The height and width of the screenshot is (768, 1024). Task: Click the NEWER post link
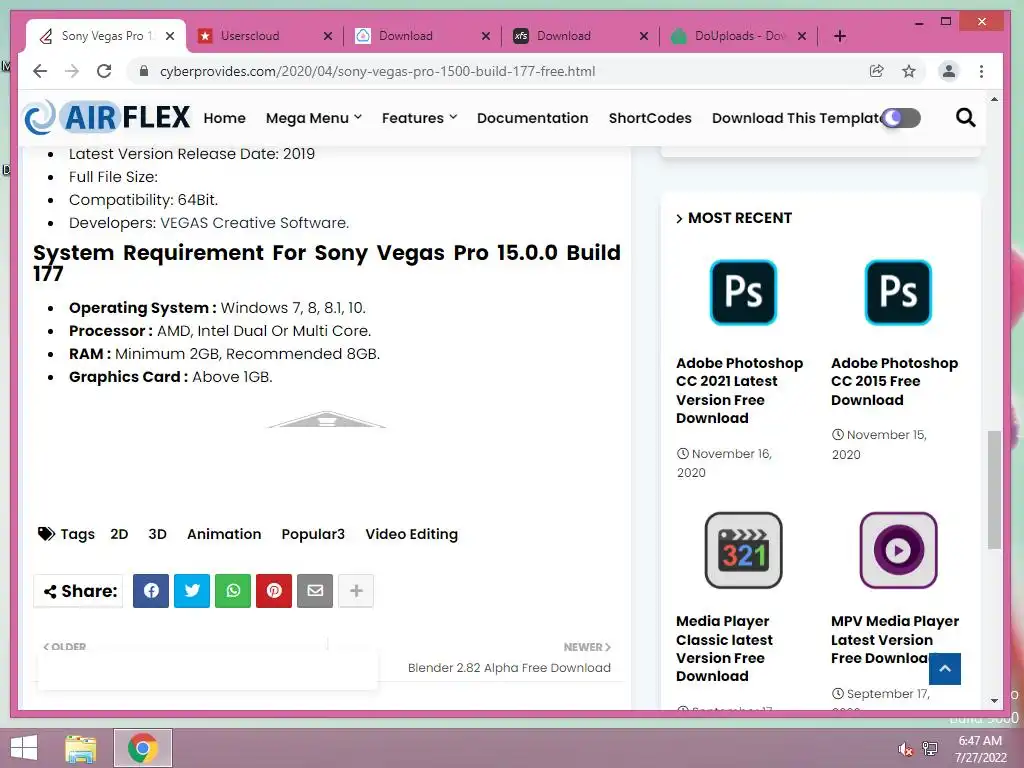[x=587, y=647]
